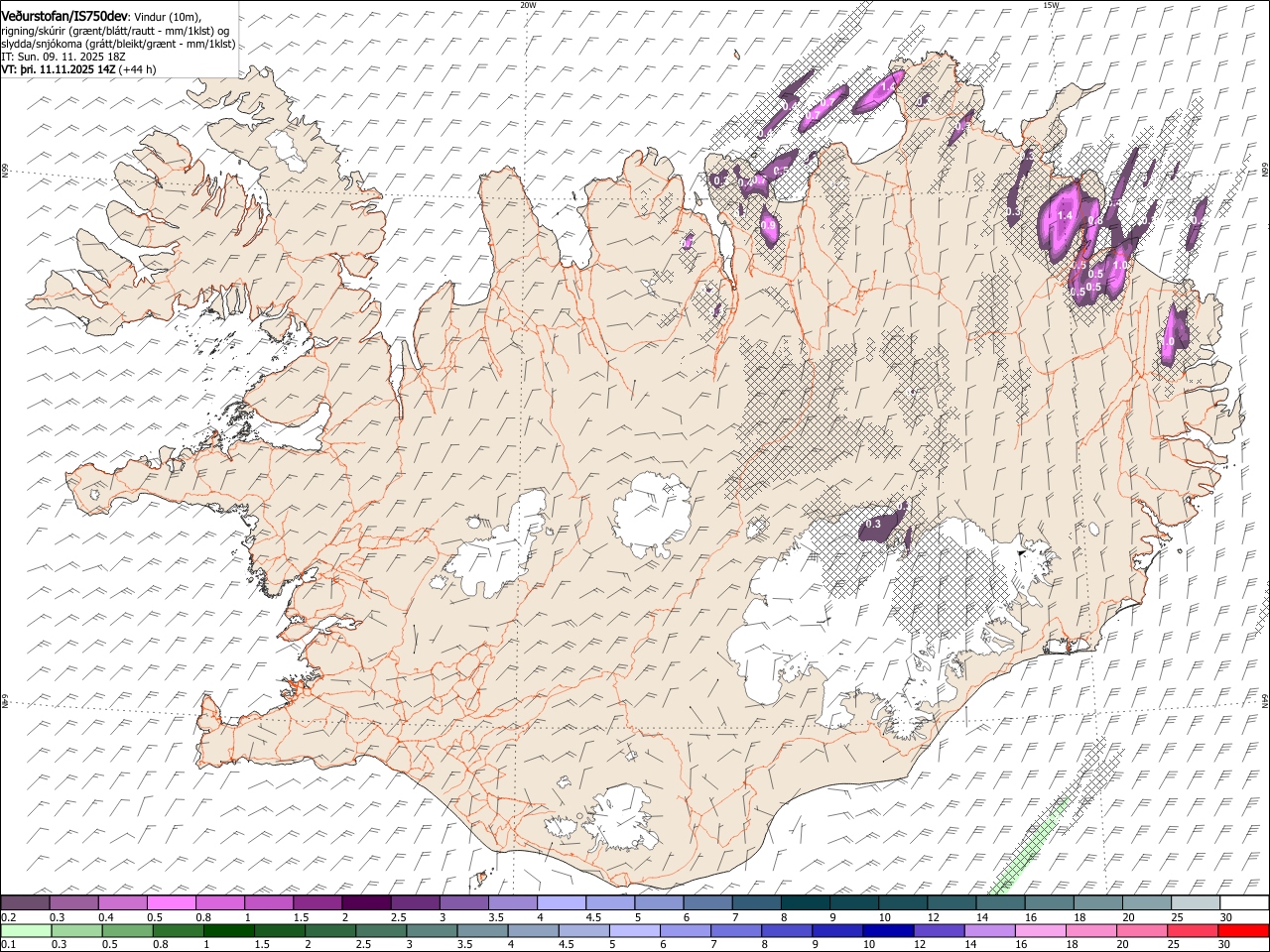1270x952 pixels.
Task: Pick lower rain legend swatch from 0.1 to 0.3
Action: (25, 931)
